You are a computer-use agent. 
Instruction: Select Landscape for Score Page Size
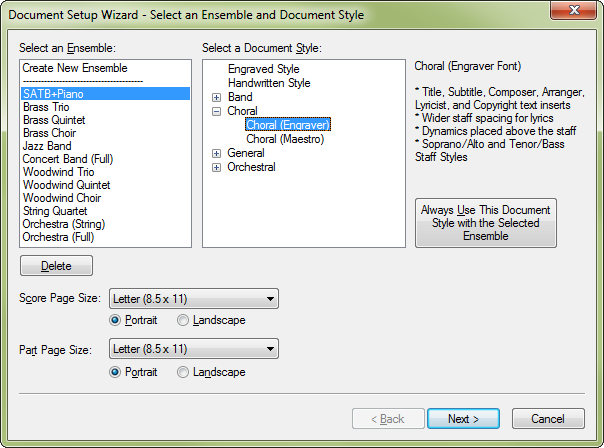(x=183, y=320)
